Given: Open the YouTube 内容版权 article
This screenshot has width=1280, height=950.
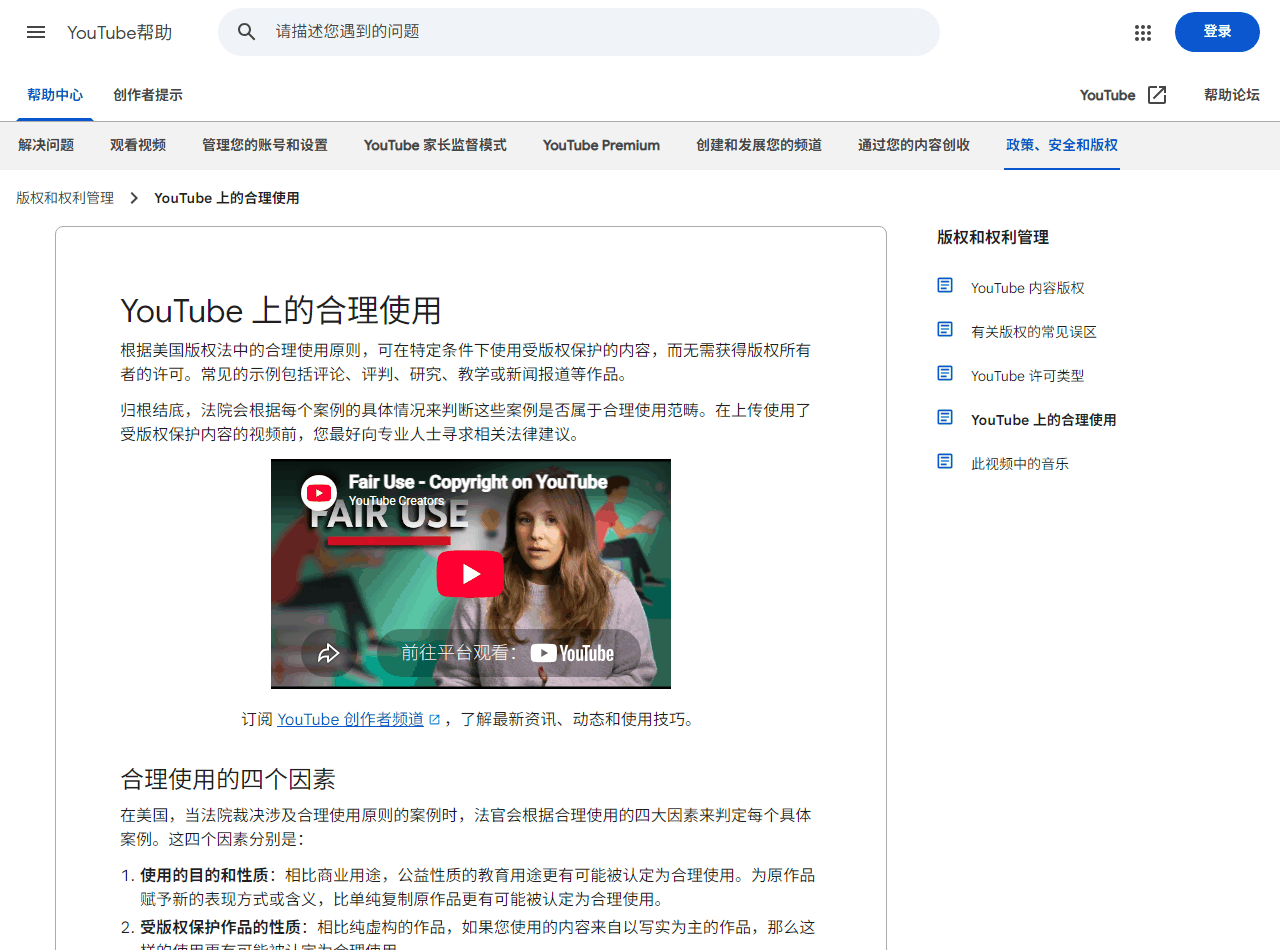Looking at the screenshot, I should point(1027,288).
